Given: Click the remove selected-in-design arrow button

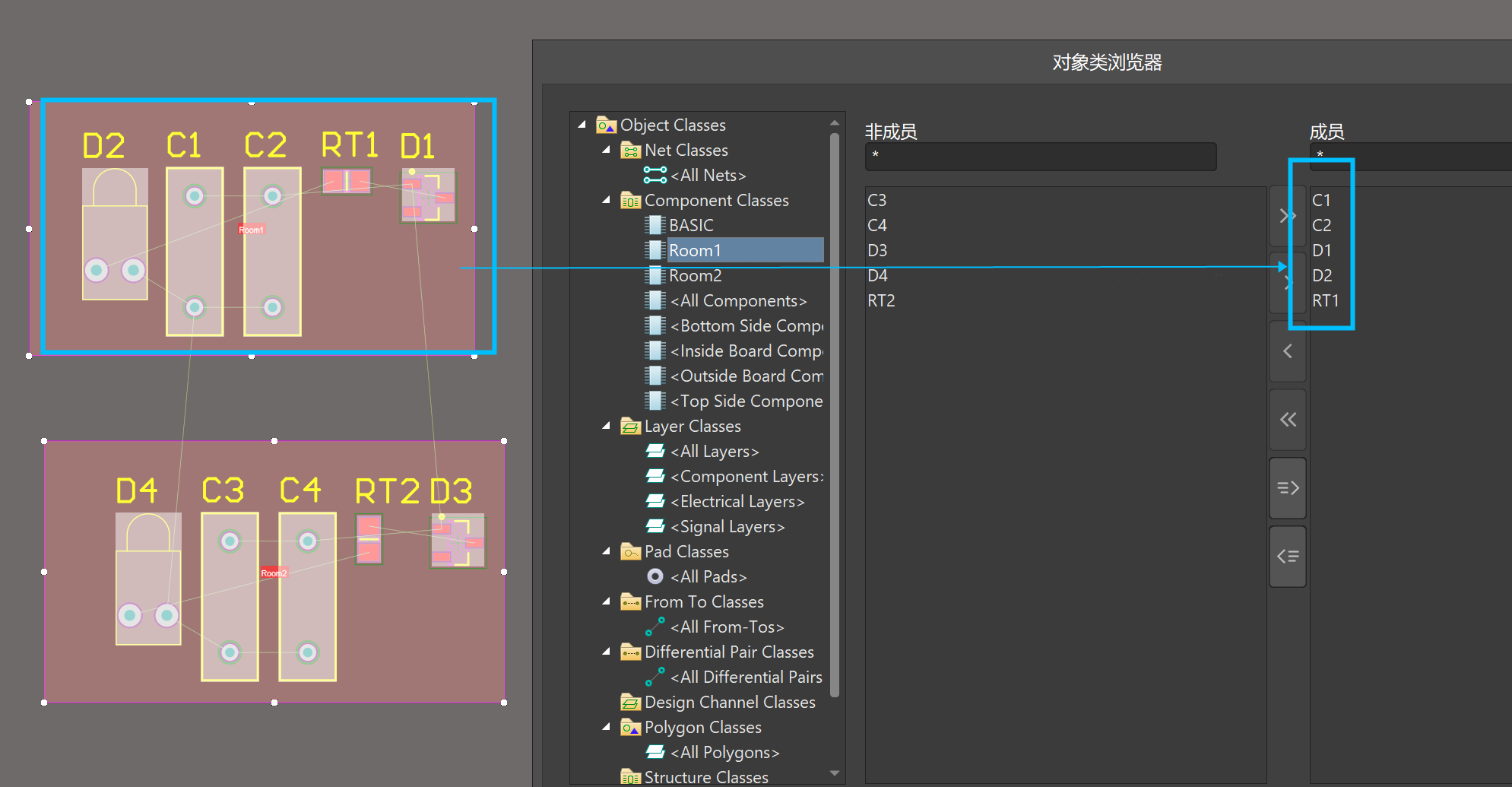Looking at the screenshot, I should 1287,557.
